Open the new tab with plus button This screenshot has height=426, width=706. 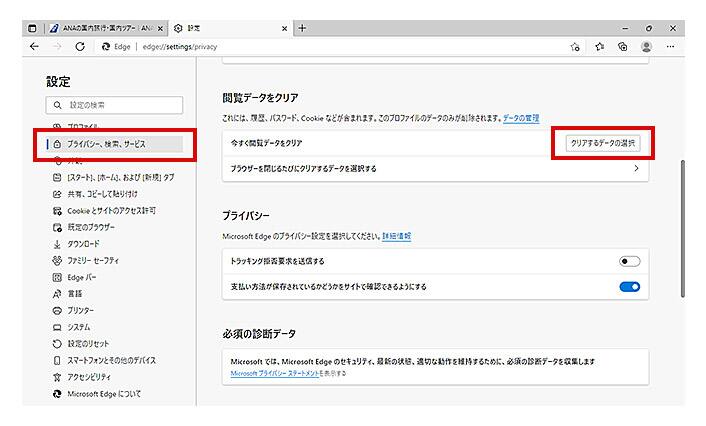(302, 28)
